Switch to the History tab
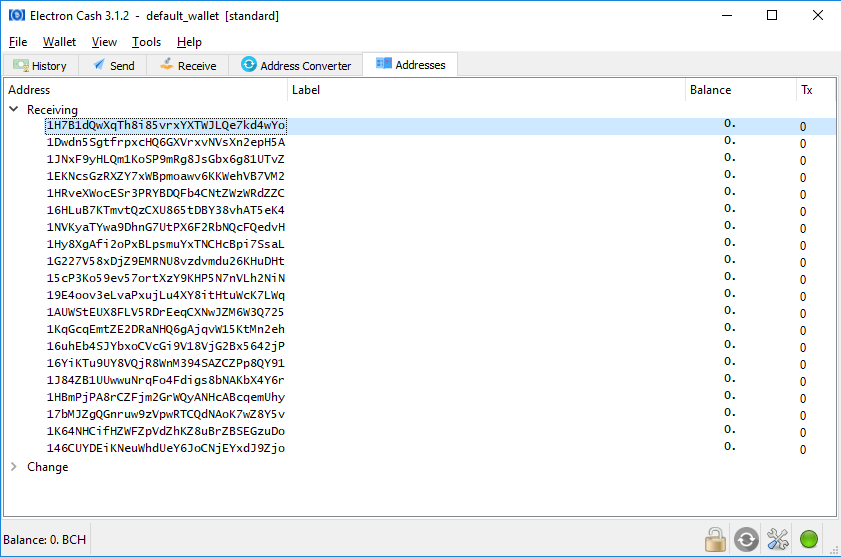This screenshot has width=841, height=557. point(40,65)
